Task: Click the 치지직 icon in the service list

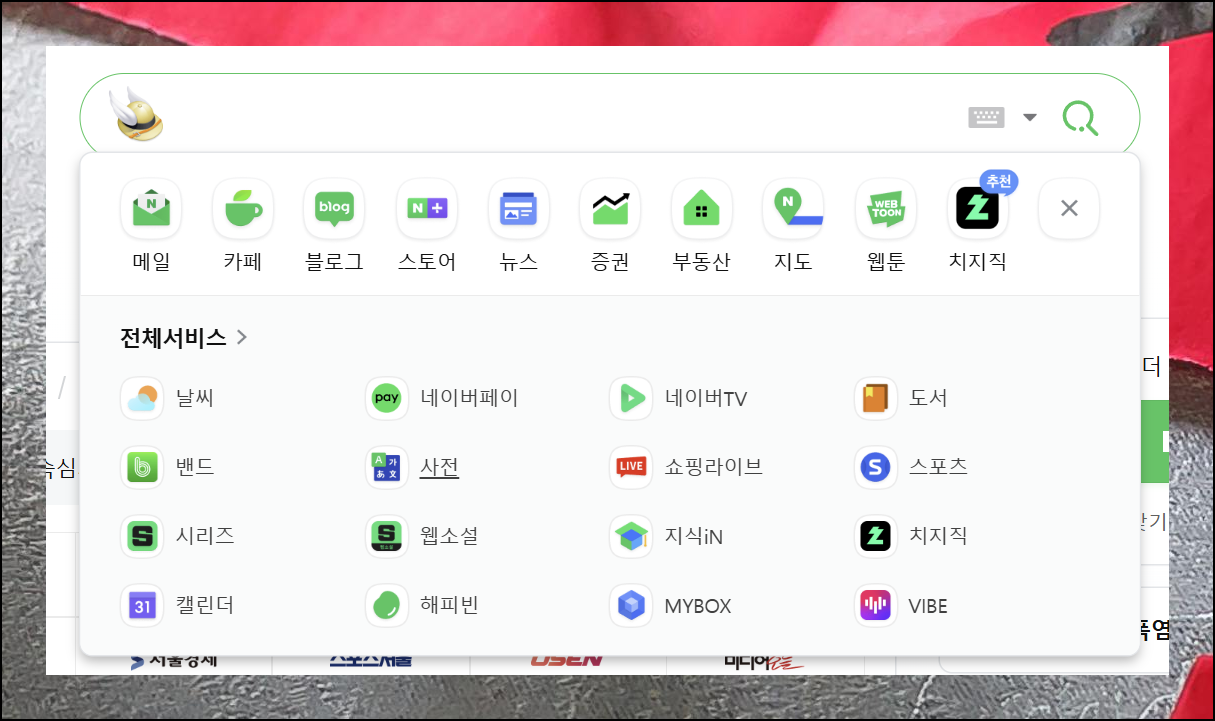Action: tap(876, 536)
